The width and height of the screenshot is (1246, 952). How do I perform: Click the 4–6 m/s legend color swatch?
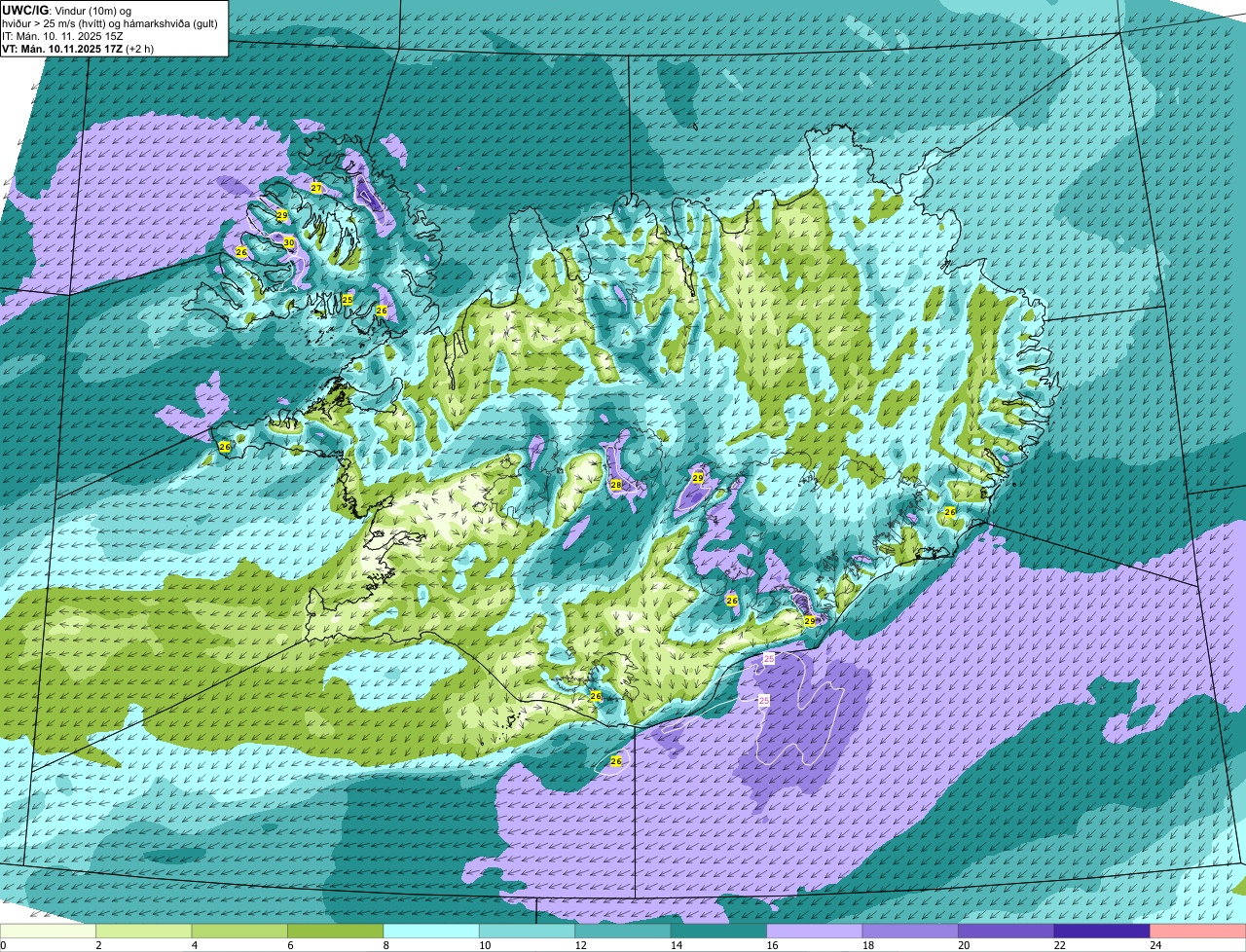pyautogui.click(x=239, y=931)
